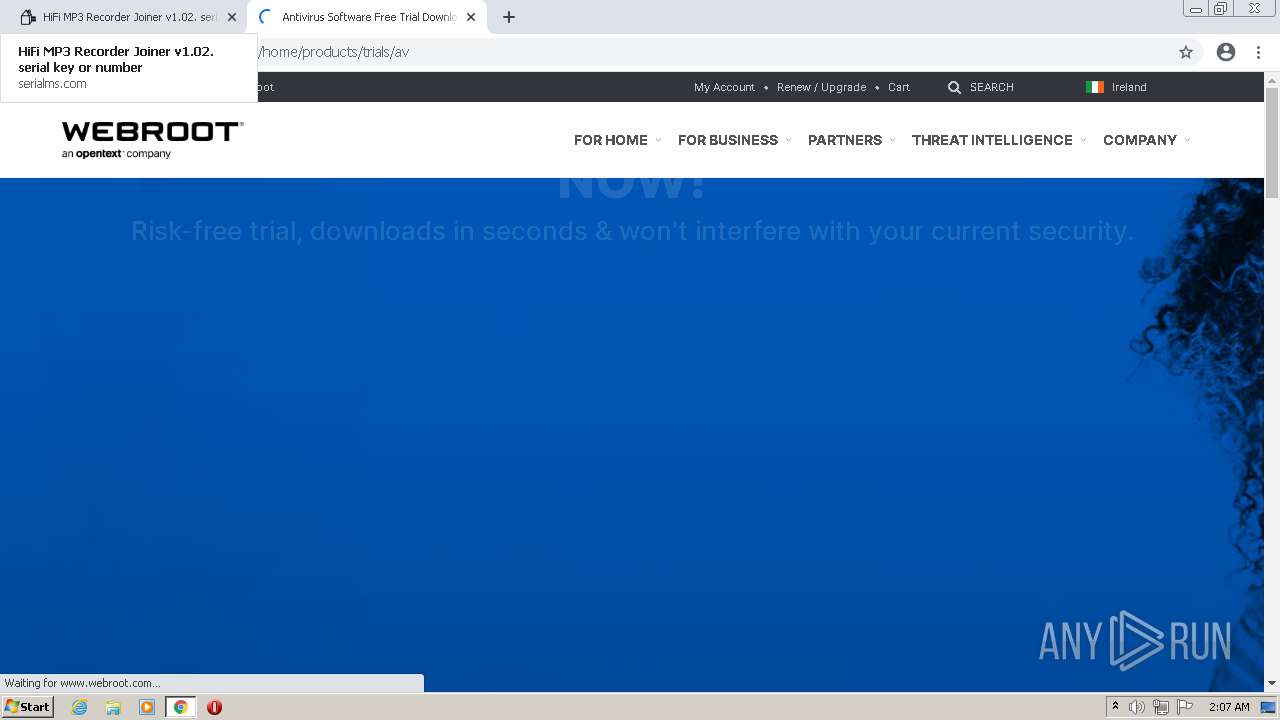1280x720 pixels.
Task: Open a new browser tab
Action: (509, 17)
